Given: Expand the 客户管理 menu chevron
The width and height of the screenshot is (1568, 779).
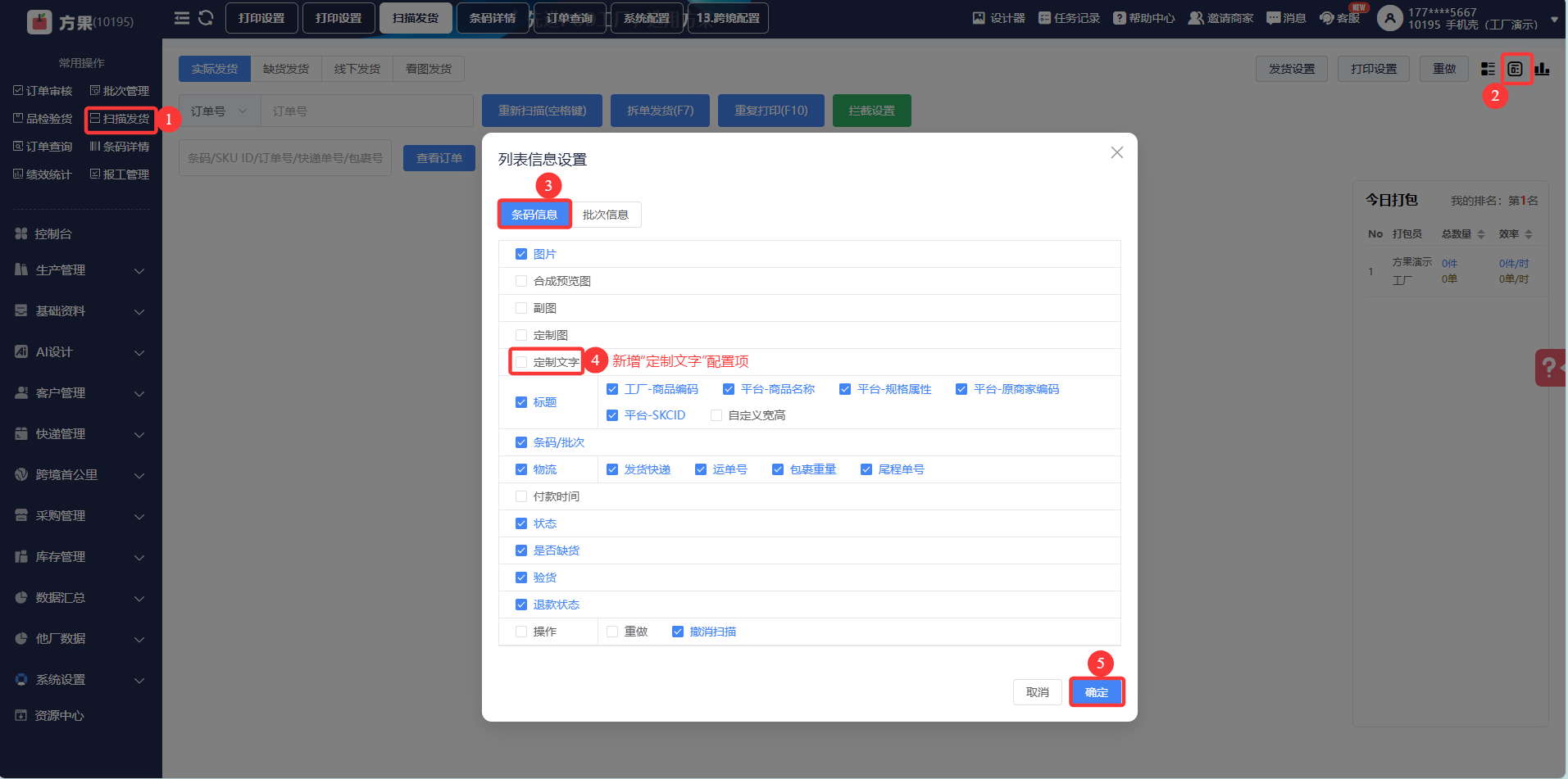Looking at the screenshot, I should point(139,394).
